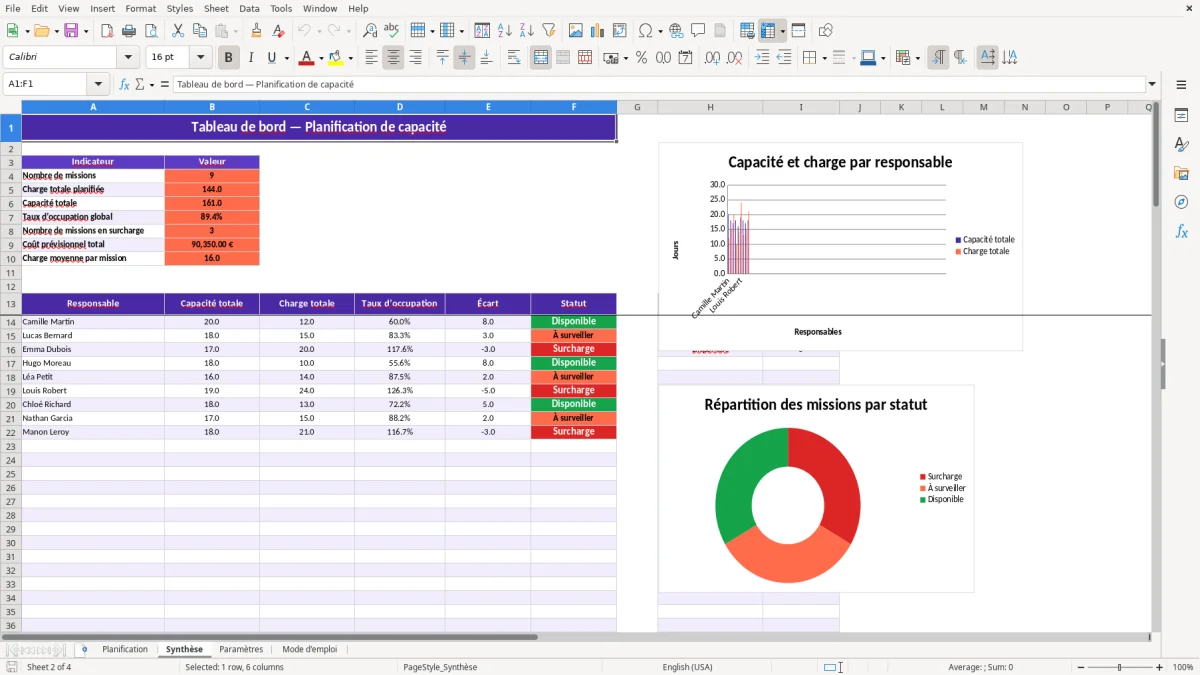
Task: Switch to Planification sheet tab
Action: point(125,649)
